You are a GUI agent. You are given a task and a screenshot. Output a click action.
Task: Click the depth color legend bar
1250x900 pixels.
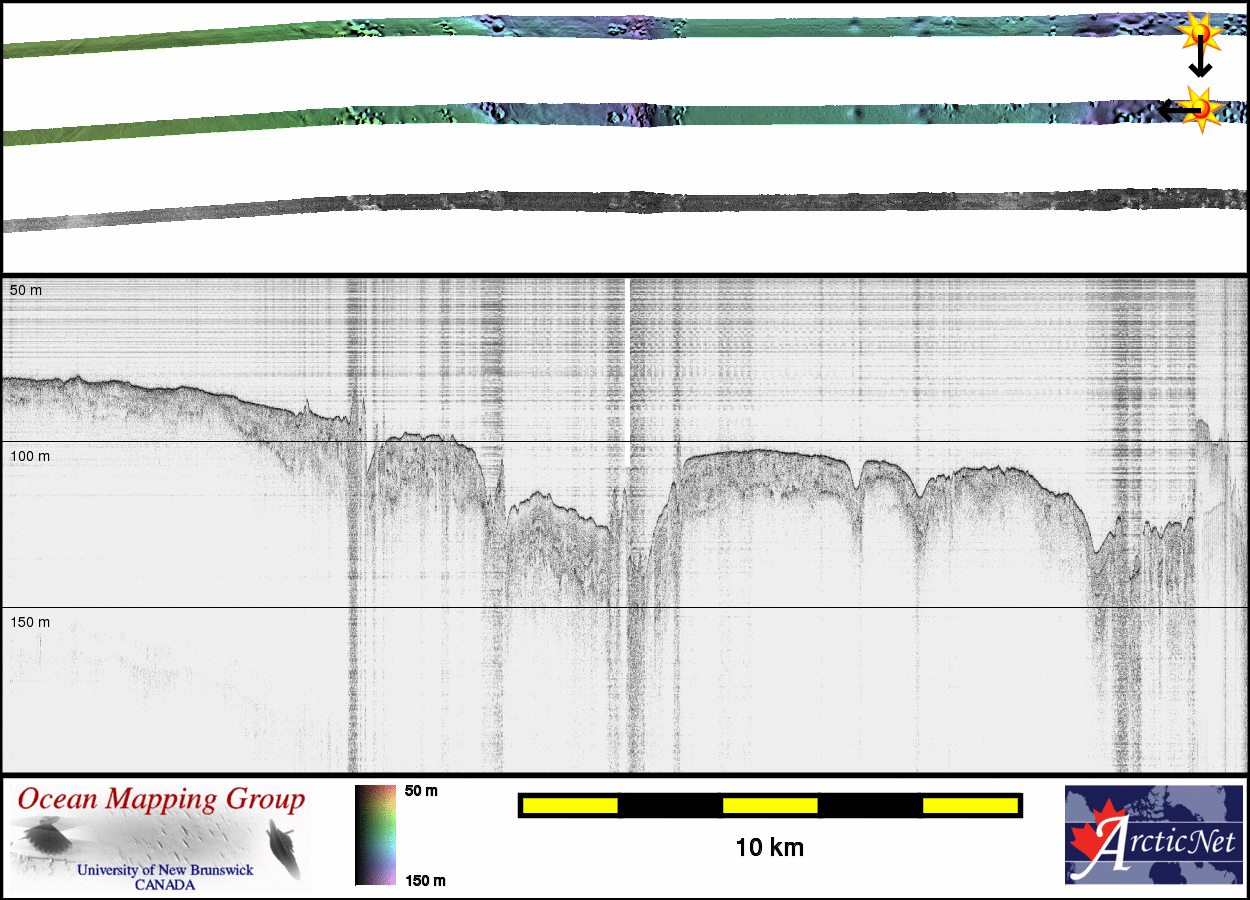pos(375,835)
